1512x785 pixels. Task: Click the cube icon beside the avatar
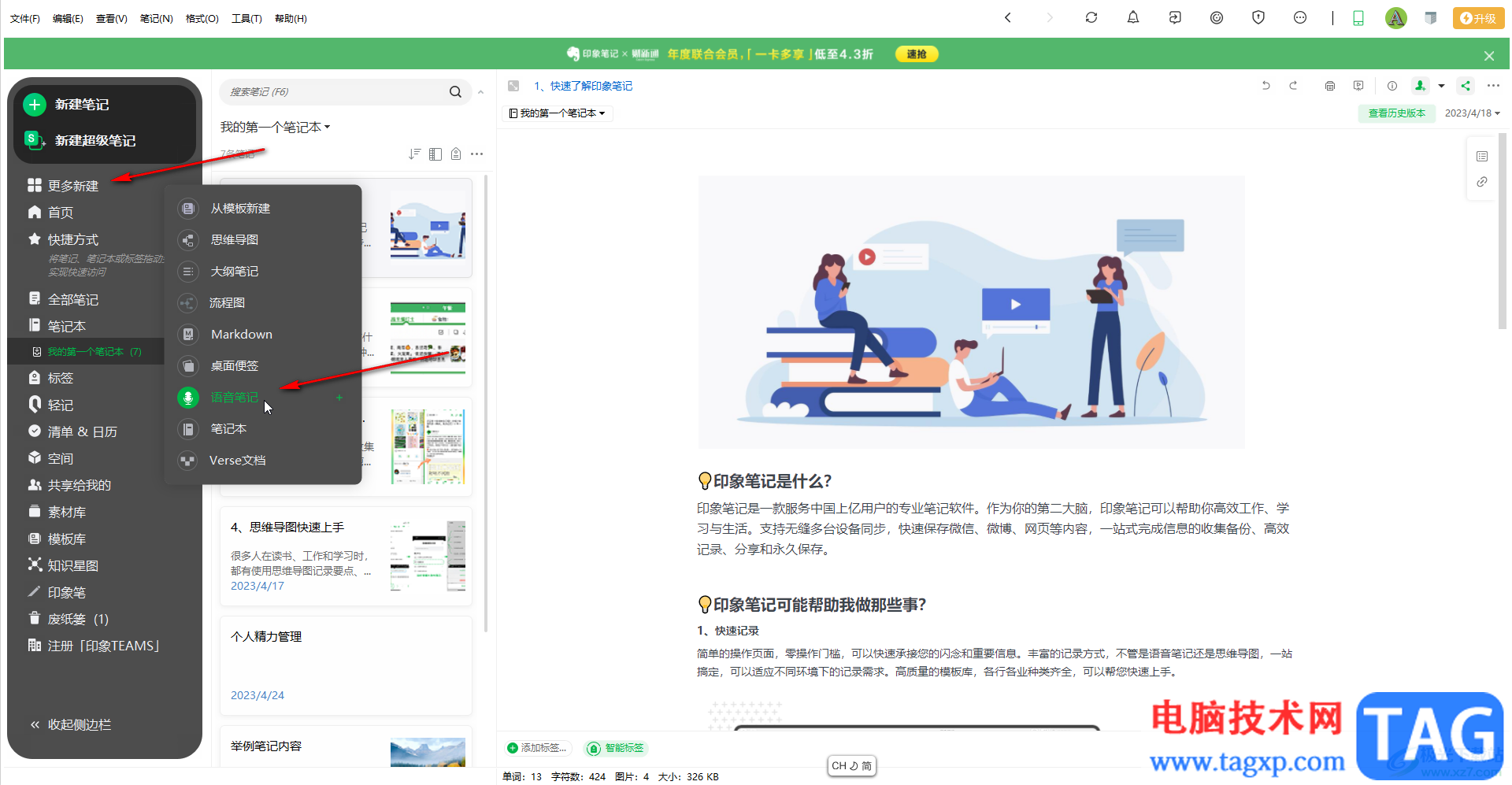point(1431,18)
